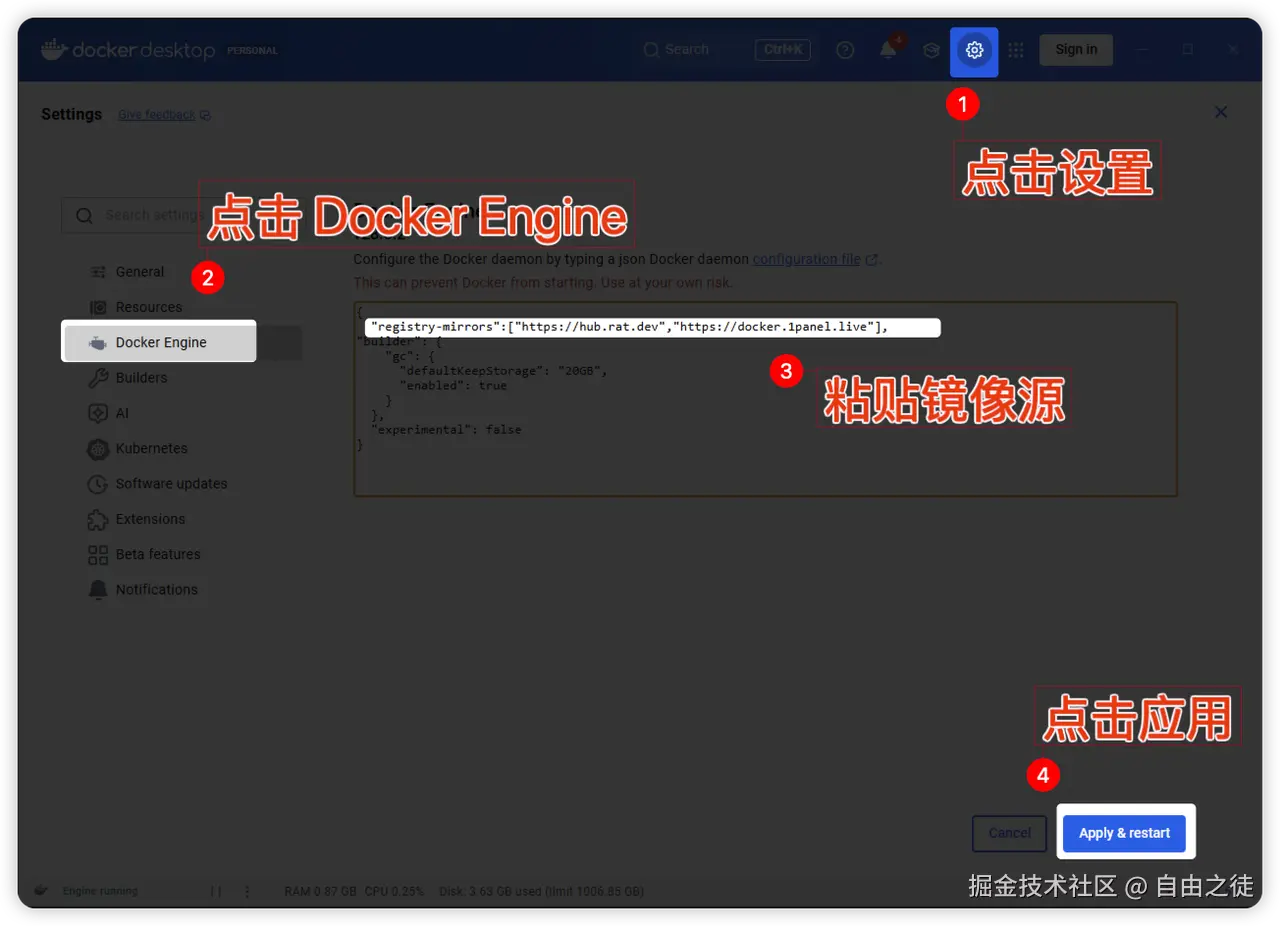
Task: Click the Notifications bell sidebar icon
Action: coord(98,590)
